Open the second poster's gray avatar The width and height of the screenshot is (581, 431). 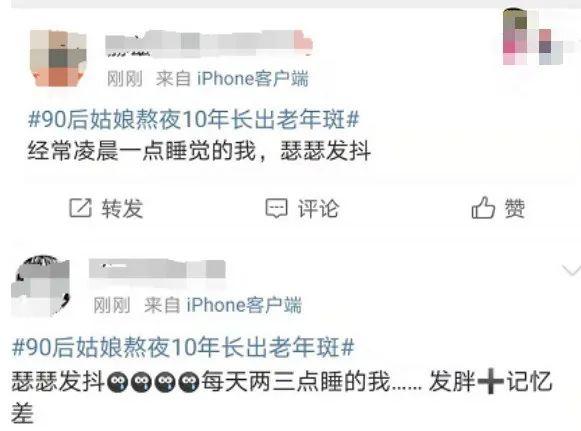pos(41,286)
